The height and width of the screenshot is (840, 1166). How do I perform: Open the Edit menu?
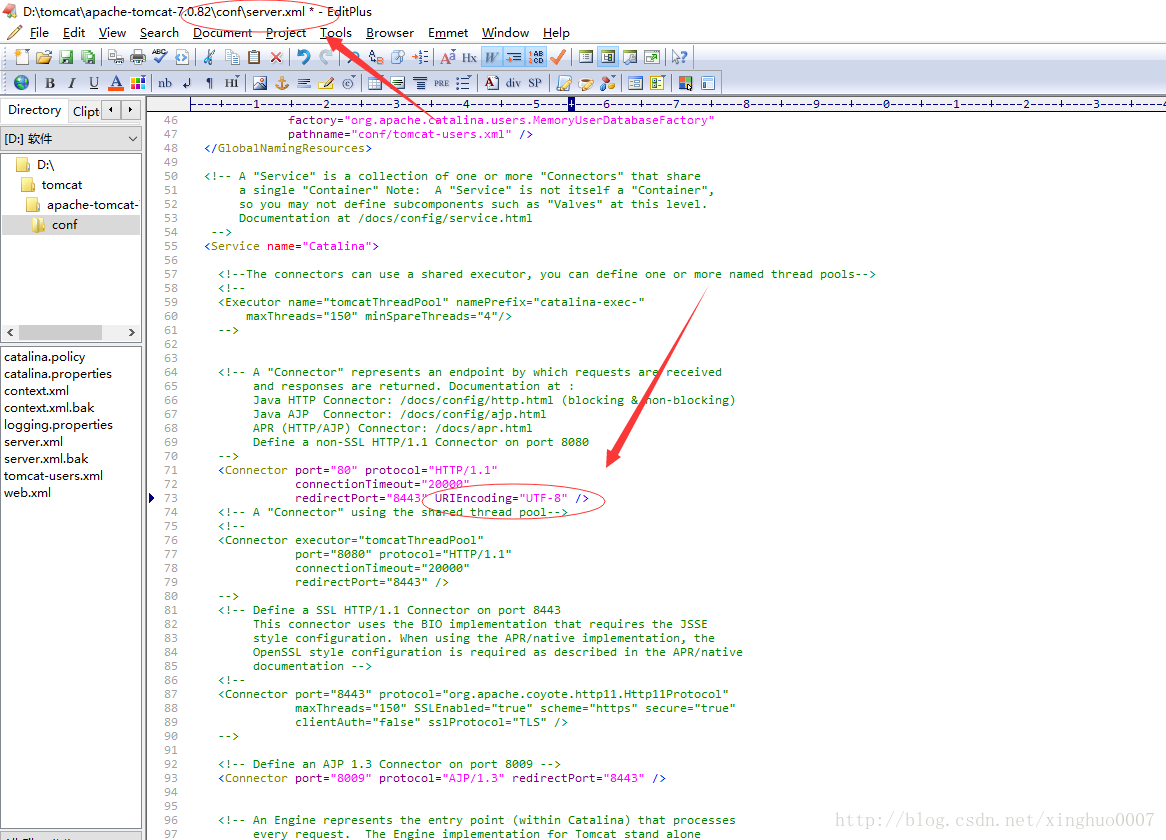pyautogui.click(x=74, y=33)
